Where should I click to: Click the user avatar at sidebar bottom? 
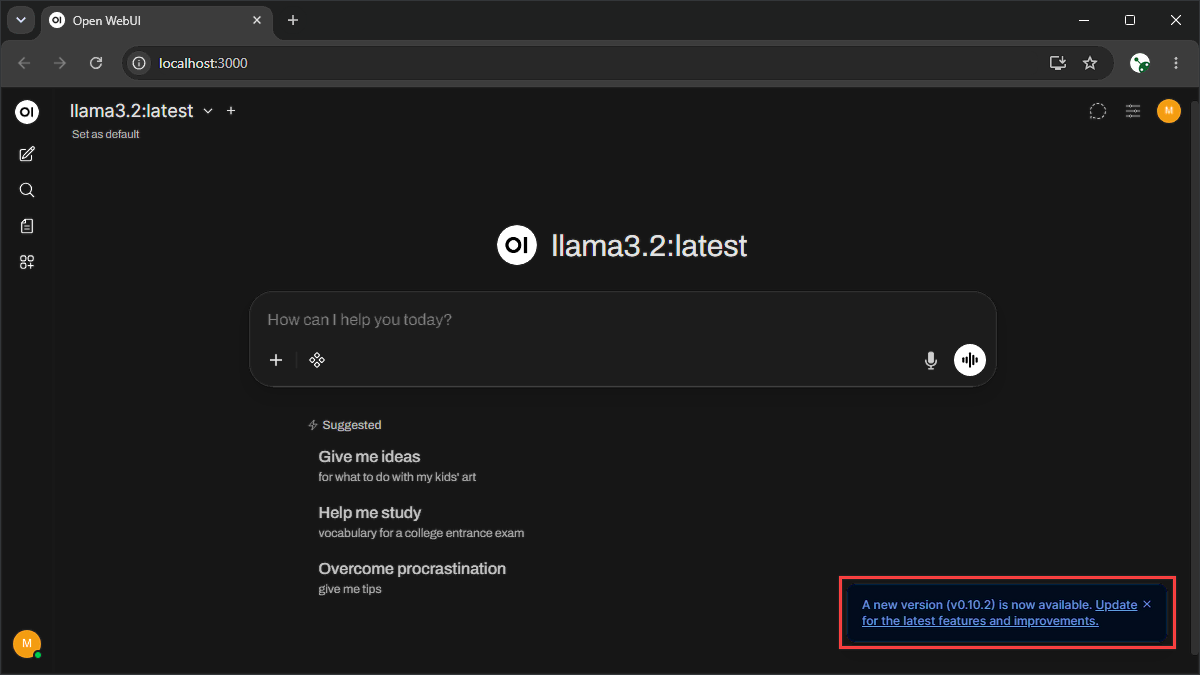27,644
